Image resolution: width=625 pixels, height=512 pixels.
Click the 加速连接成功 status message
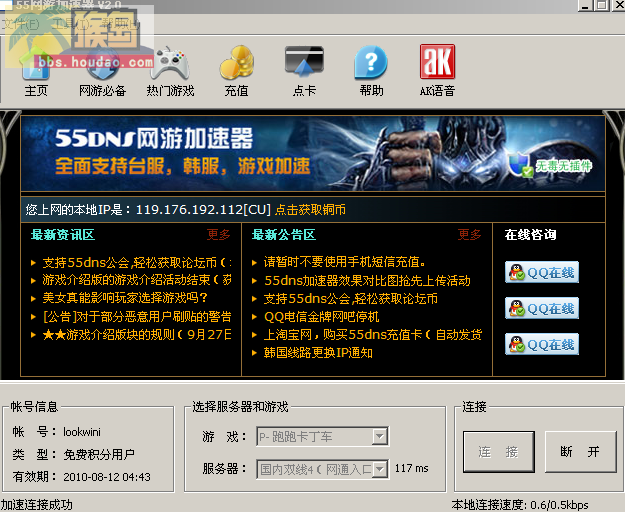coord(37,505)
